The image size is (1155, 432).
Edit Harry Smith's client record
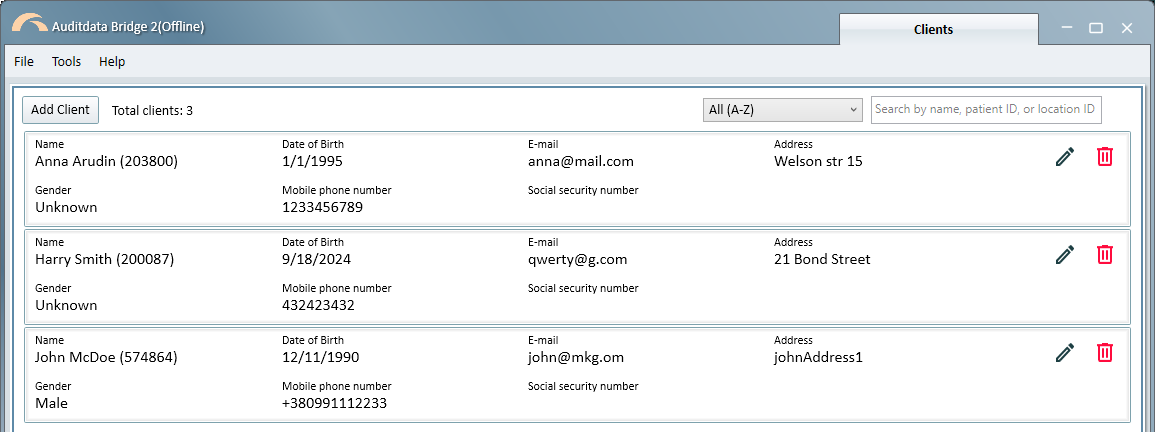coord(1064,254)
